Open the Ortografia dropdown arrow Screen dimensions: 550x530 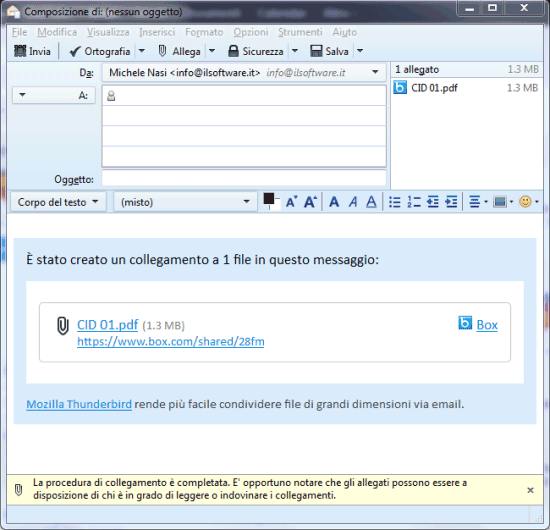[142, 51]
